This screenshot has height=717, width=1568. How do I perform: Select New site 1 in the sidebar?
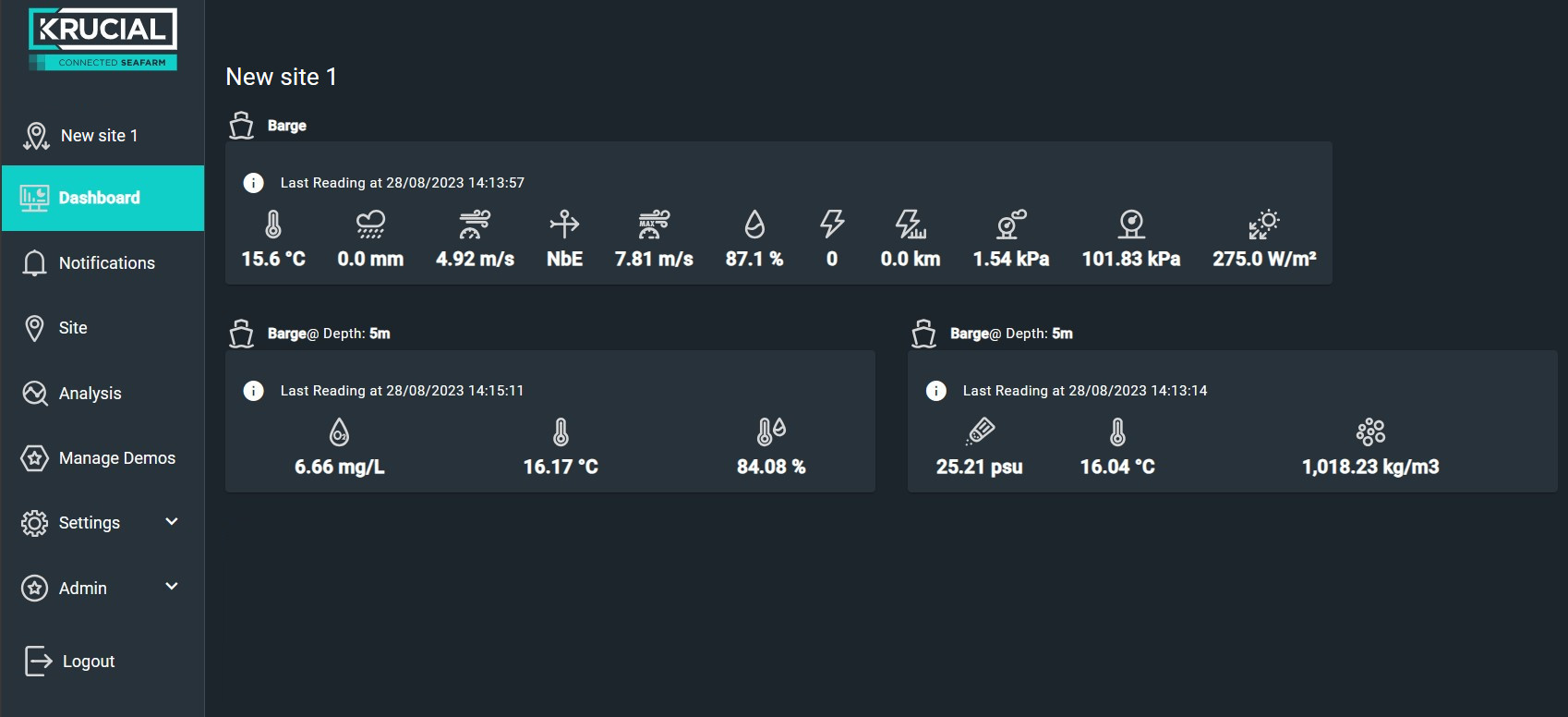click(x=100, y=136)
